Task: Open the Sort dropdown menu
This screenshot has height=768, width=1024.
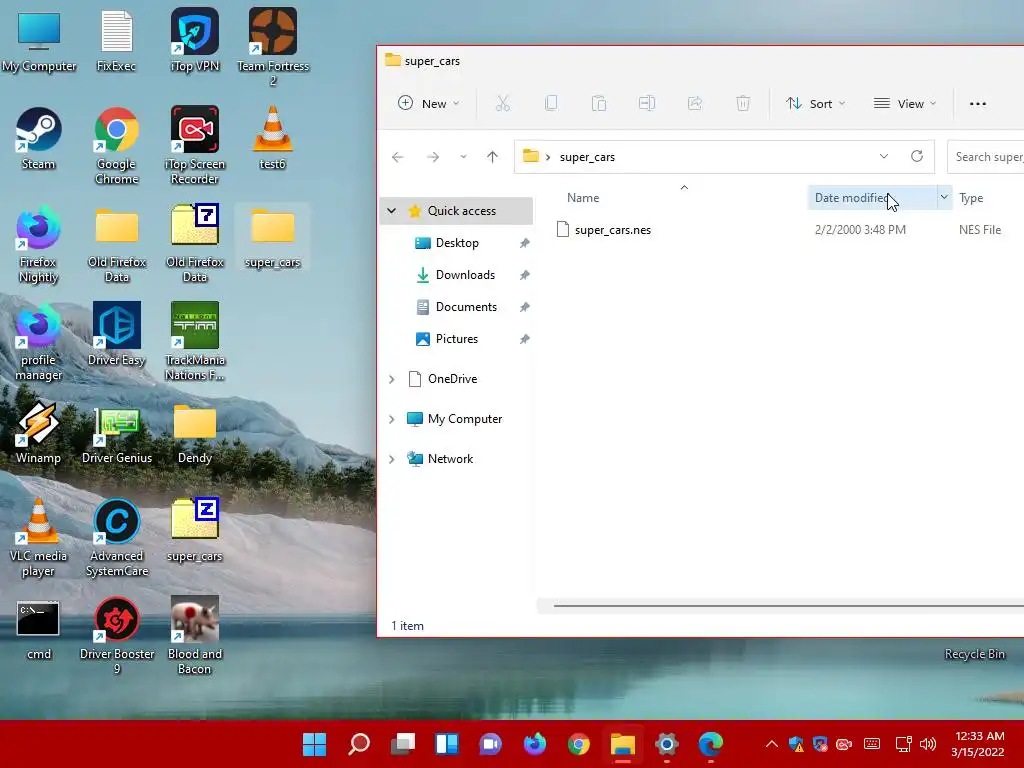Action: click(x=816, y=103)
